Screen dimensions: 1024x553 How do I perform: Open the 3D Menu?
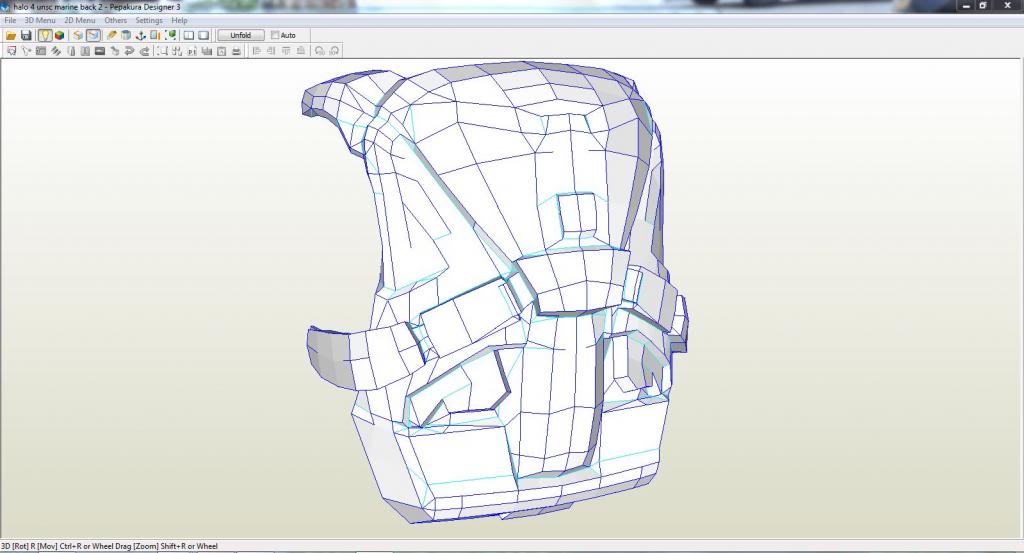[x=40, y=20]
